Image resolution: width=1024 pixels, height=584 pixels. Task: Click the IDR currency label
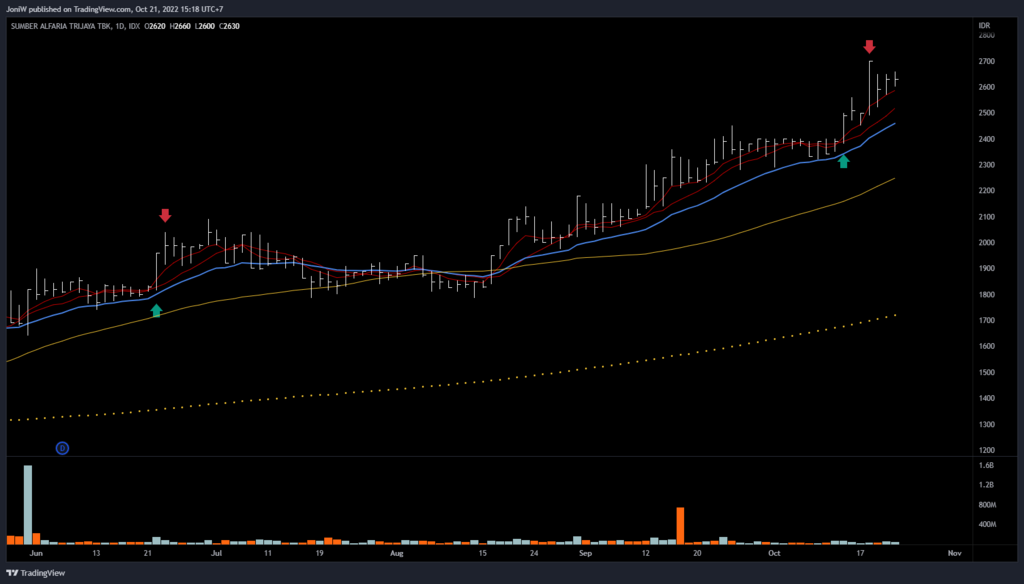[984, 22]
